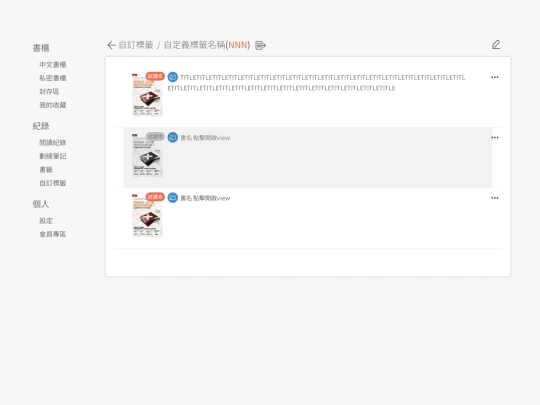The image size is (540, 405).
Task: Click the blue badge icon on the second book
Action: click(x=173, y=137)
